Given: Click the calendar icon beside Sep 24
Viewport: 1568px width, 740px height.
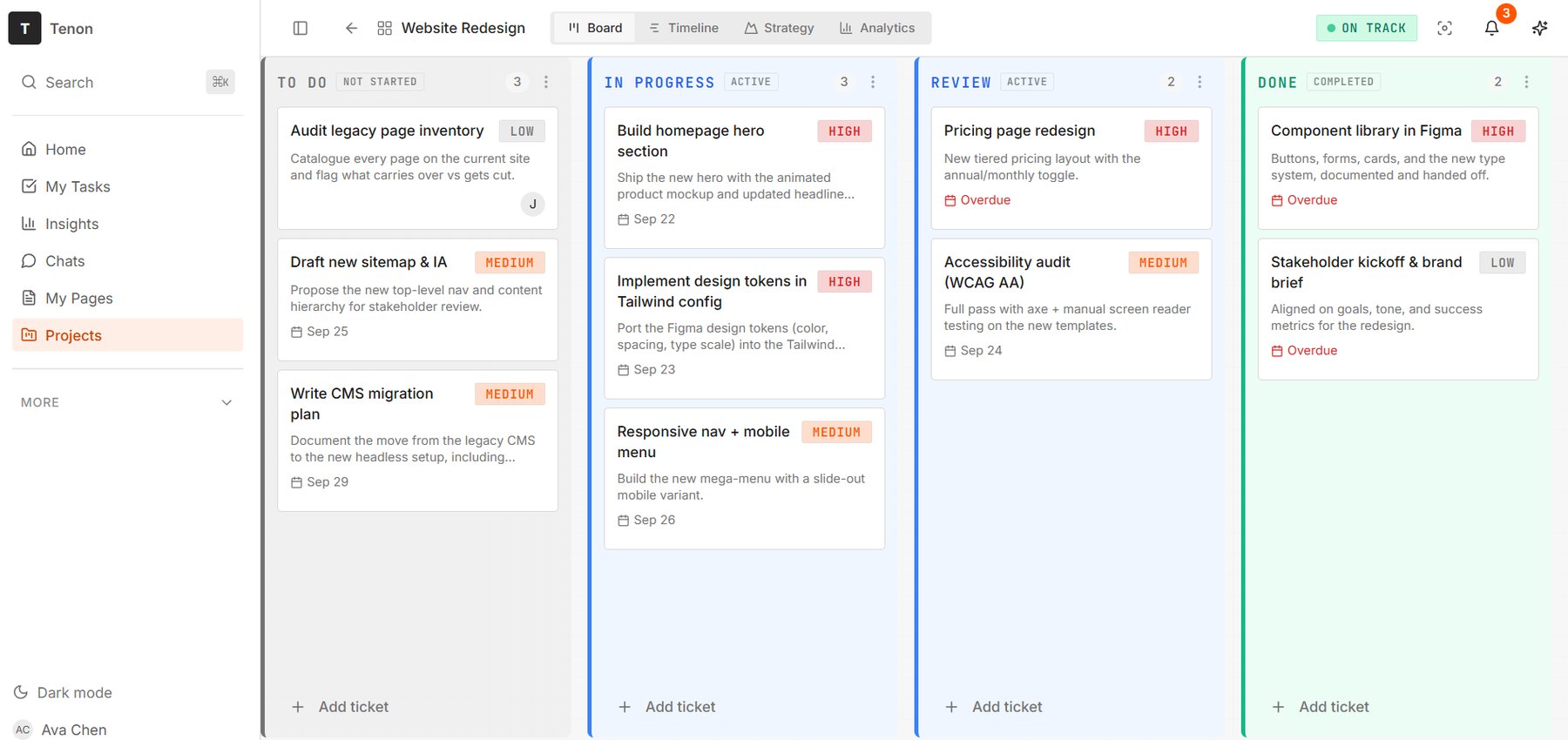Looking at the screenshot, I should tap(950, 351).
